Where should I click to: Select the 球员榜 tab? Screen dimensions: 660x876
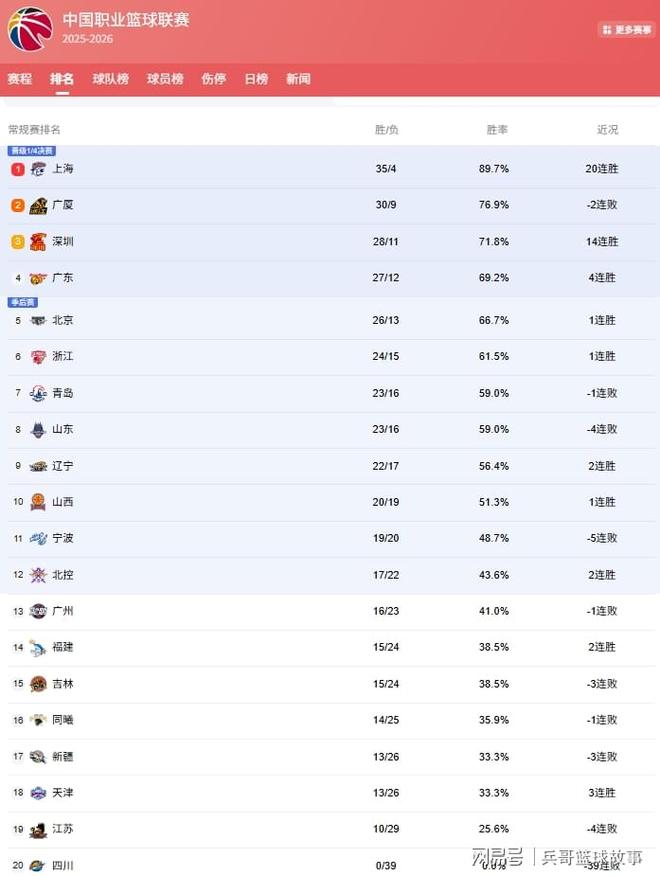165,79
